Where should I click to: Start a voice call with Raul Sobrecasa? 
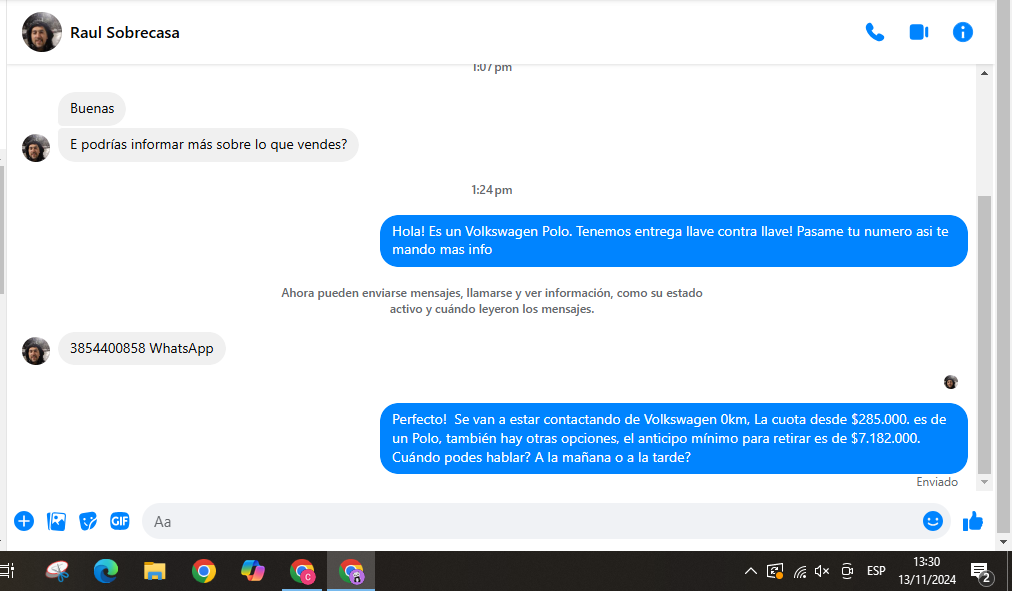pyautogui.click(x=875, y=32)
